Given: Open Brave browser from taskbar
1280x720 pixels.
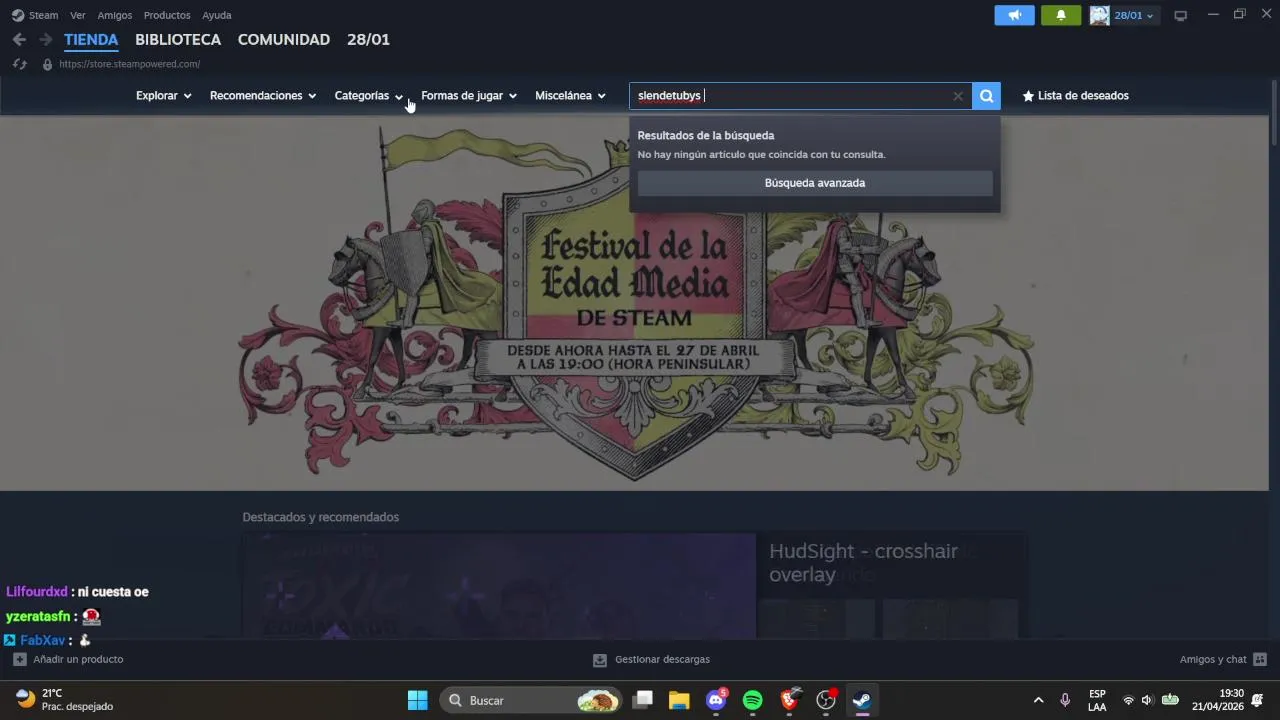Looking at the screenshot, I should pos(790,700).
